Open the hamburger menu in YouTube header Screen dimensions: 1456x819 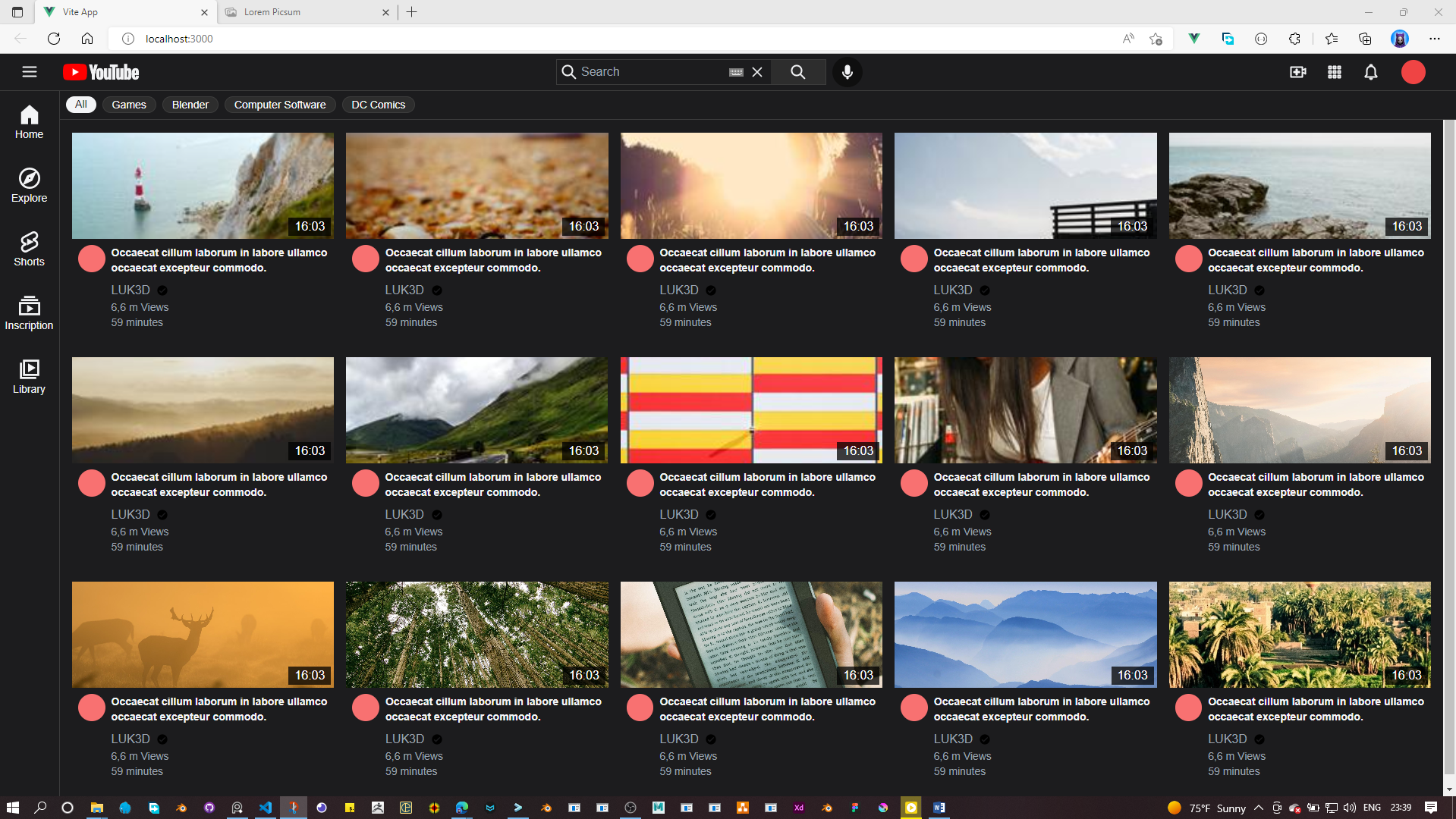(x=30, y=72)
